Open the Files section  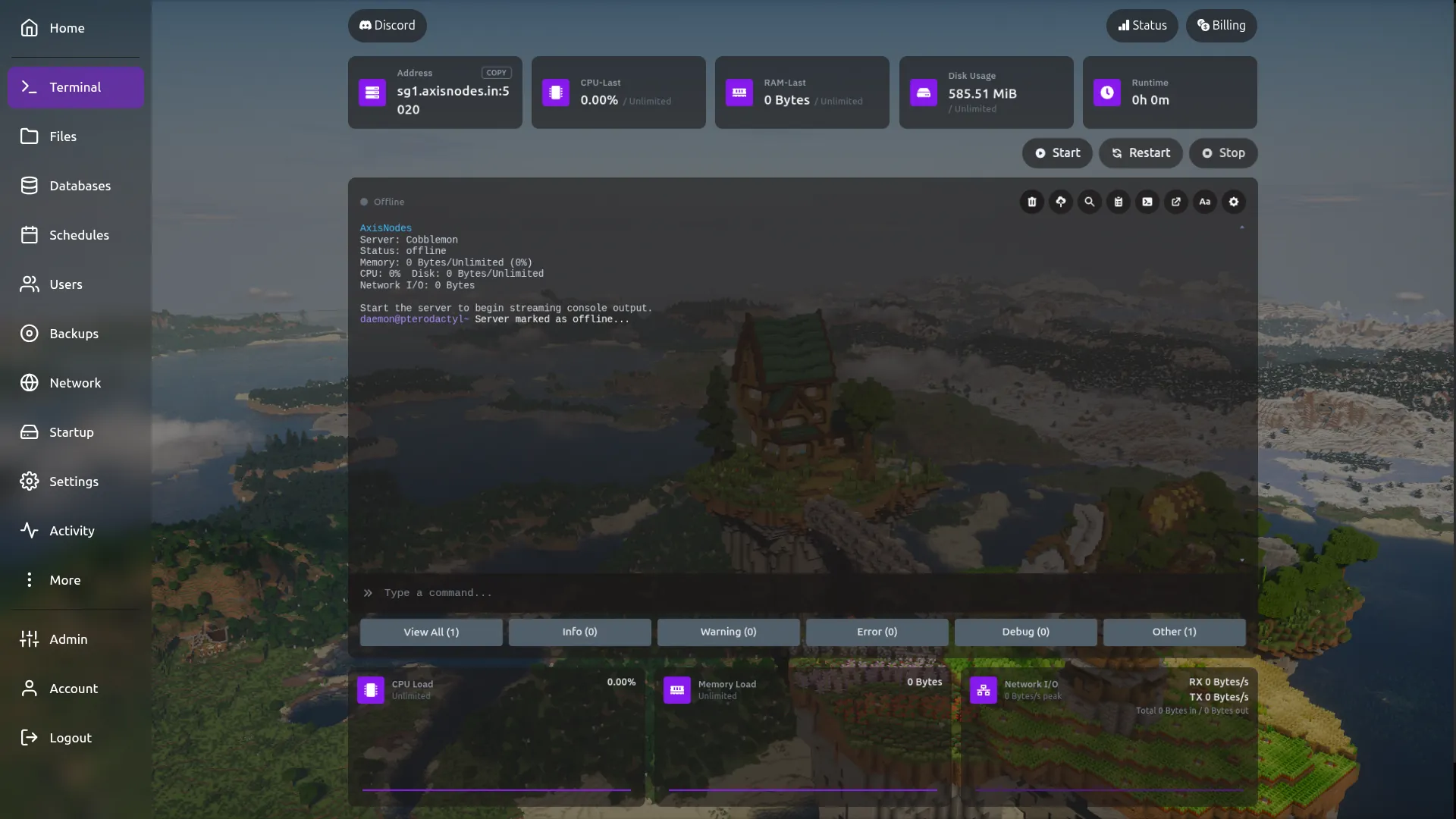pos(76,136)
